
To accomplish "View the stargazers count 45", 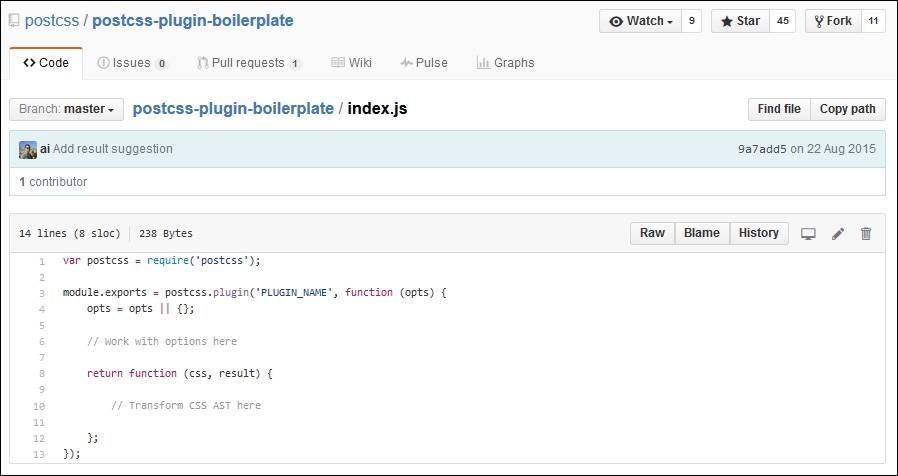I will click(x=782, y=21).
